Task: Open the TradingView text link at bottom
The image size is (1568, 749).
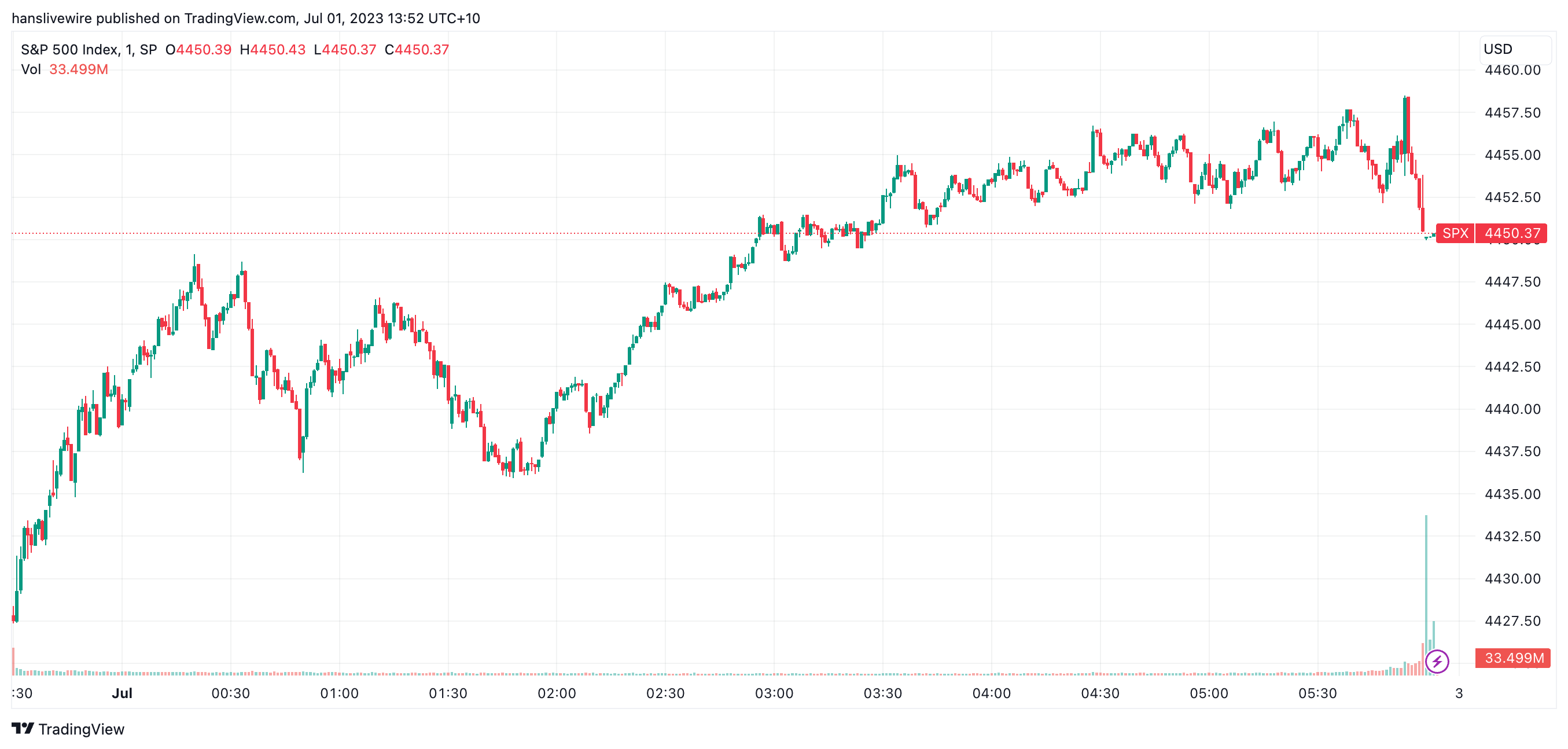Action: [81, 729]
